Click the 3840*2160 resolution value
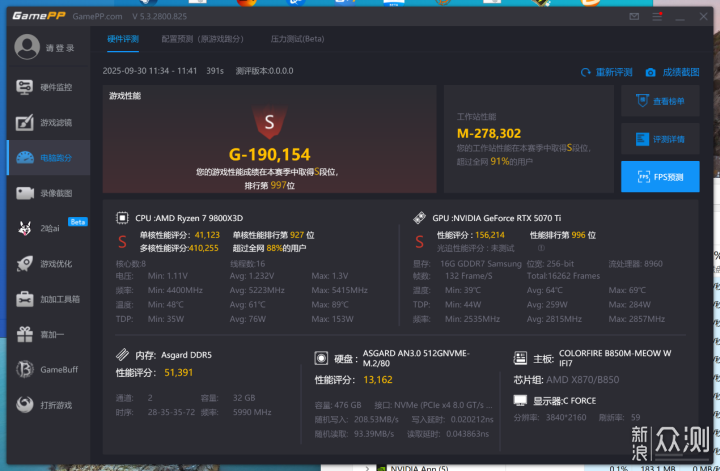 coord(566,417)
